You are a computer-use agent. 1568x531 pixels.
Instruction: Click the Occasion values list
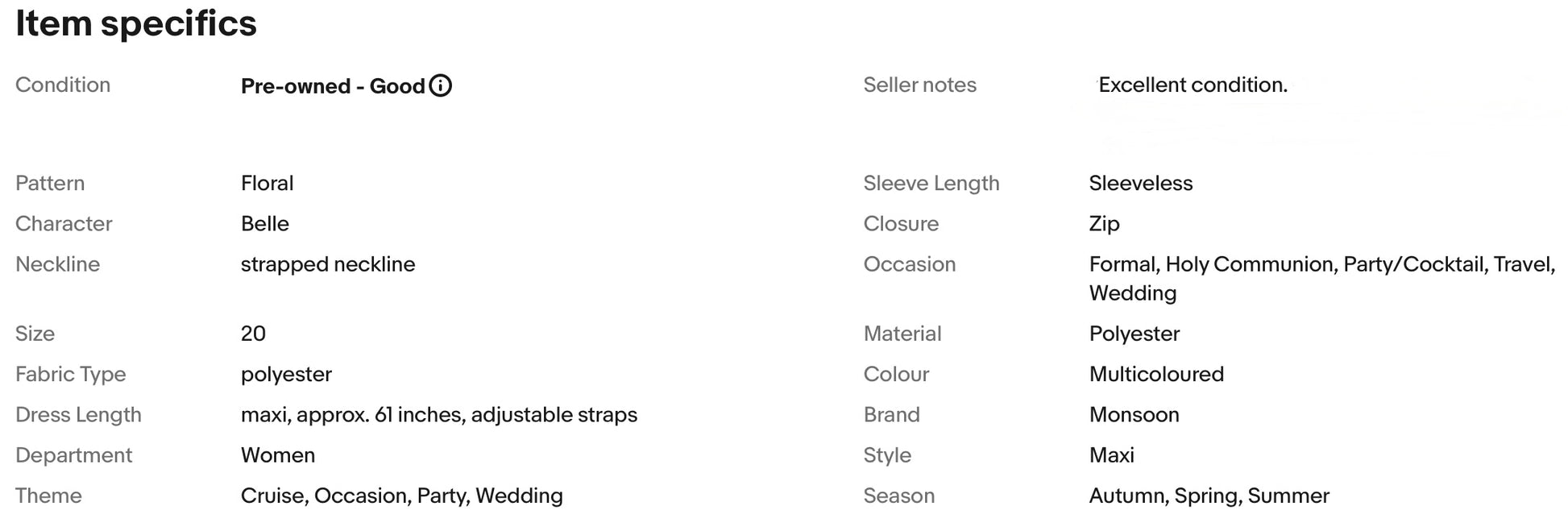pos(1322,279)
